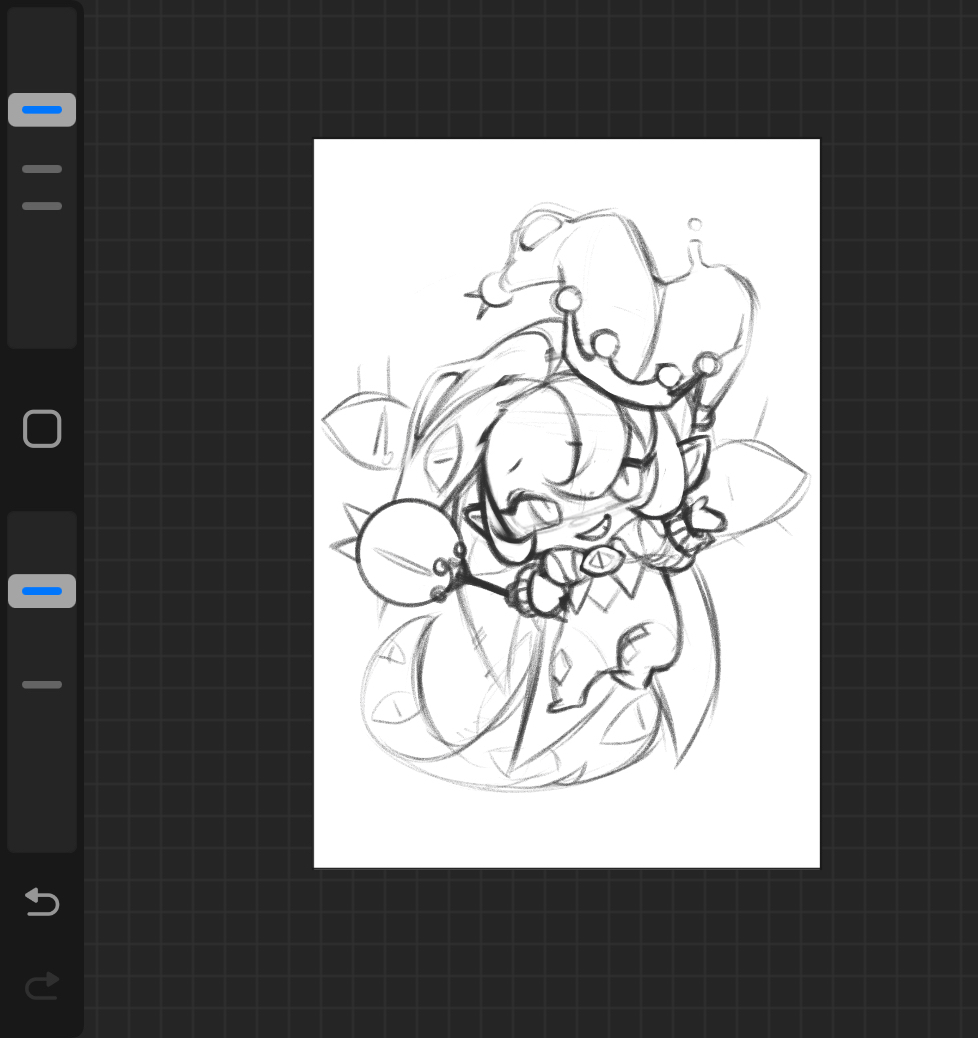Click the blue brush size slider handle
This screenshot has width=978, height=1038.
tap(42, 110)
